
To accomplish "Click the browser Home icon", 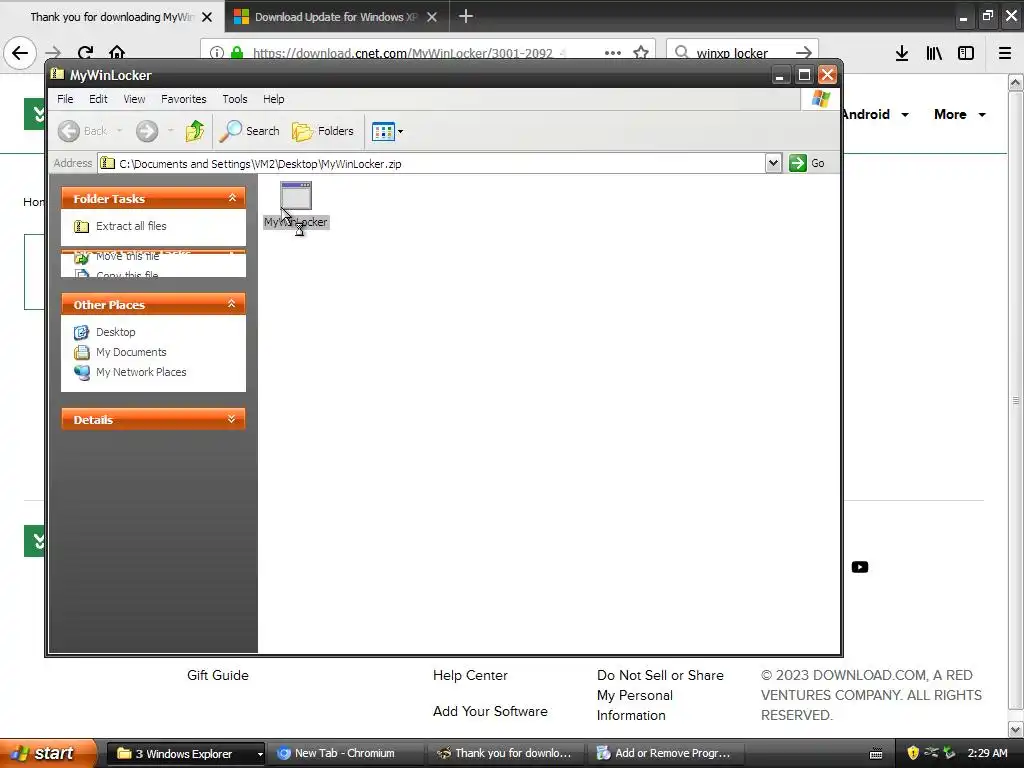I will click(117, 53).
